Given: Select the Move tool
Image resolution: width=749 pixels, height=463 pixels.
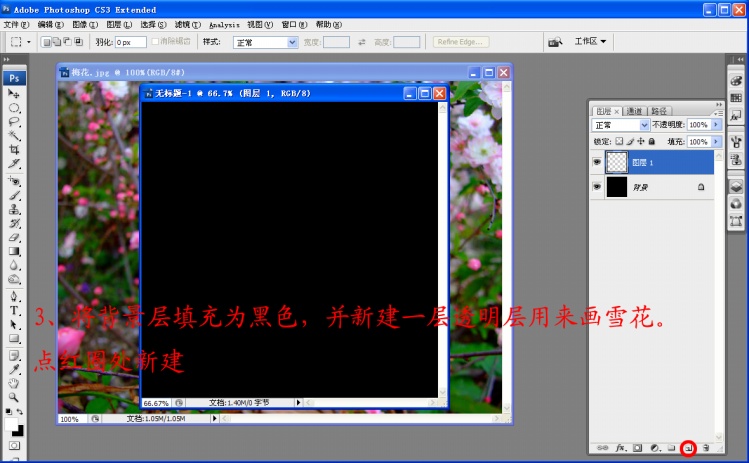Looking at the screenshot, I should coord(14,94).
